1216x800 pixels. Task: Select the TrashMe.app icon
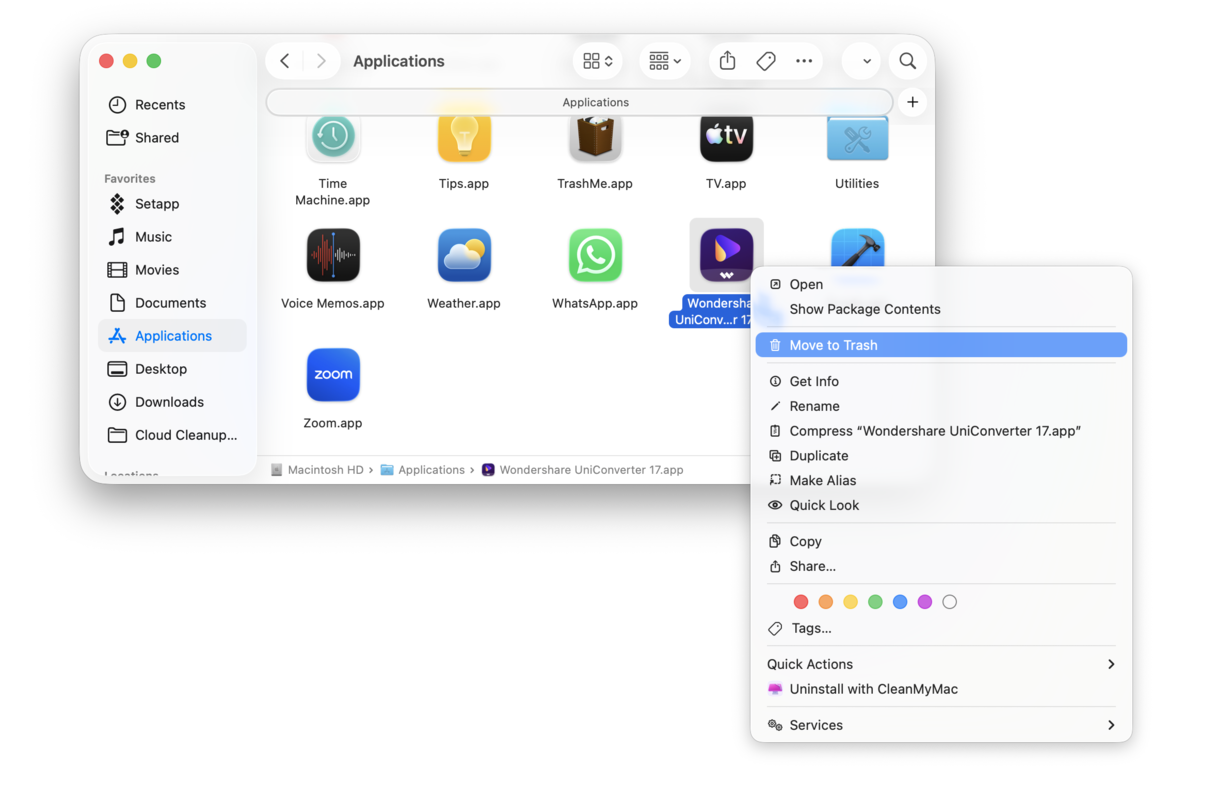tap(595, 137)
